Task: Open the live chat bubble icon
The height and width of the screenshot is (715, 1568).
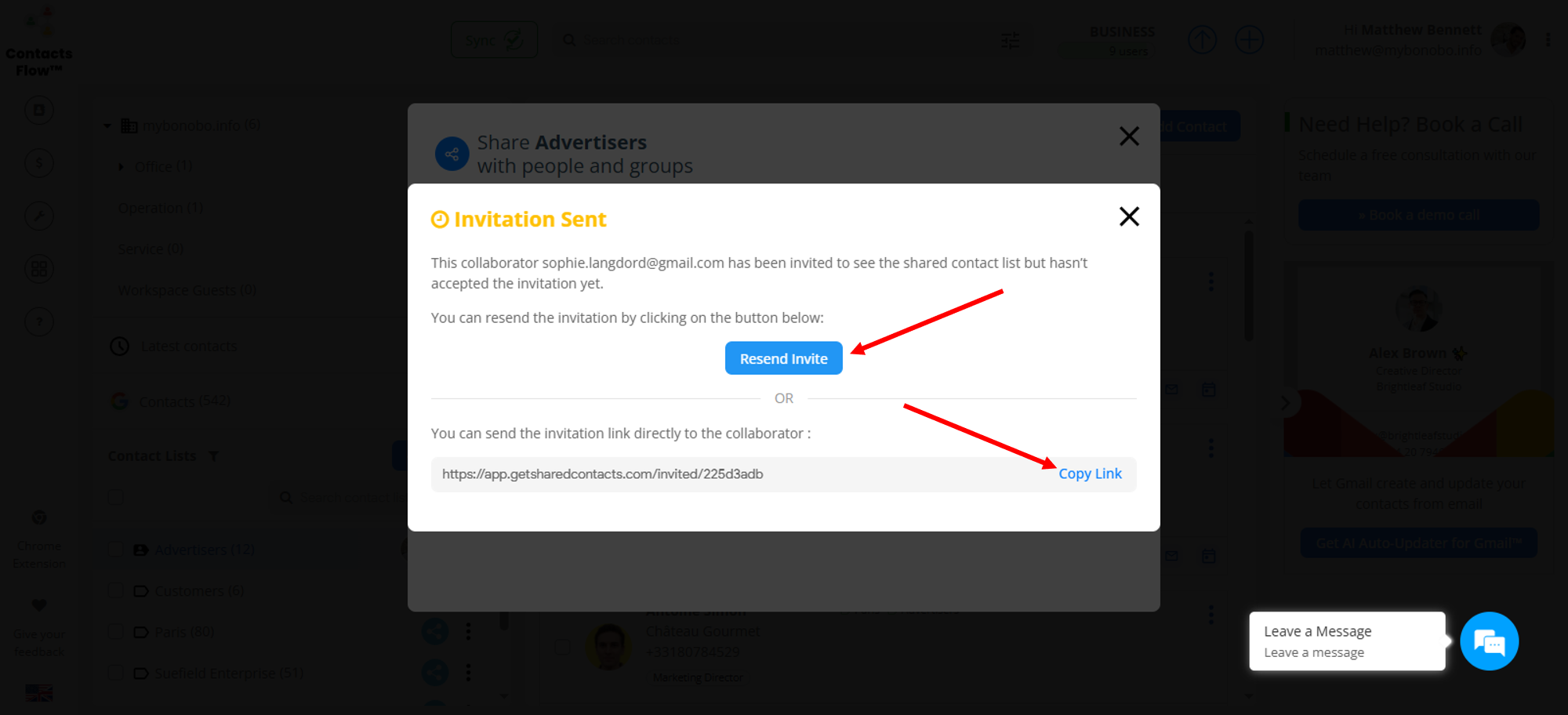Action: click(x=1489, y=641)
